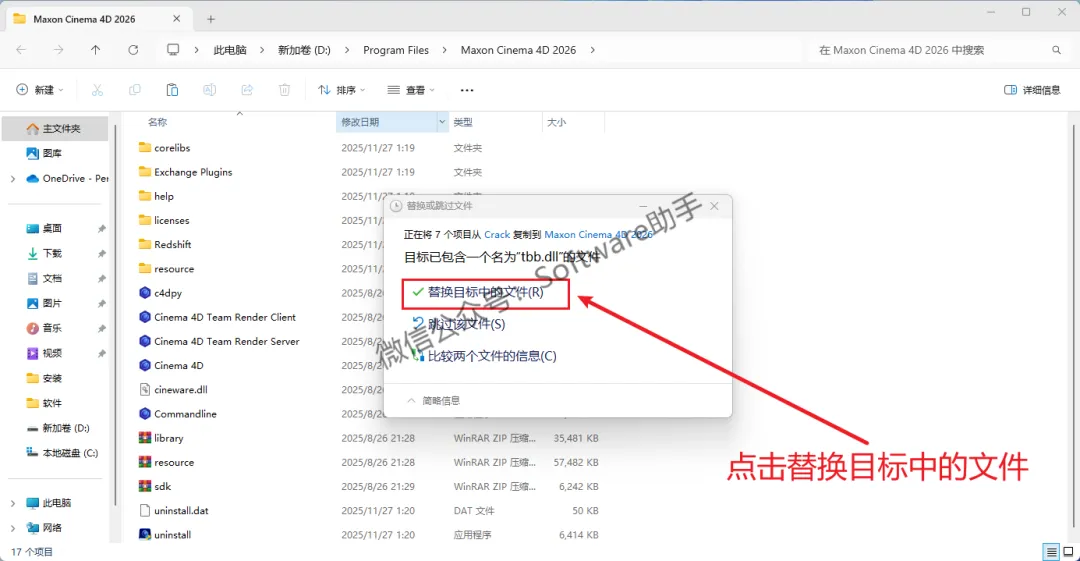This screenshot has height=561, width=1080.
Task: Expand the chevron after Program Files
Action: pyautogui.click(x=444, y=50)
